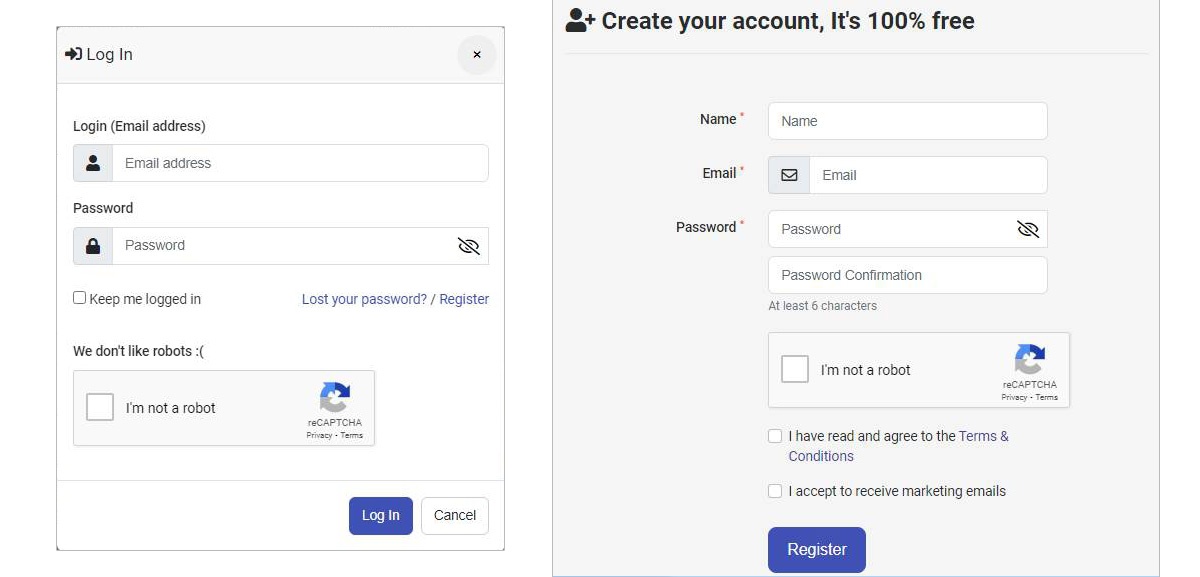Click the padlock icon beside login Password
The height and width of the screenshot is (577, 1200).
coord(93,246)
